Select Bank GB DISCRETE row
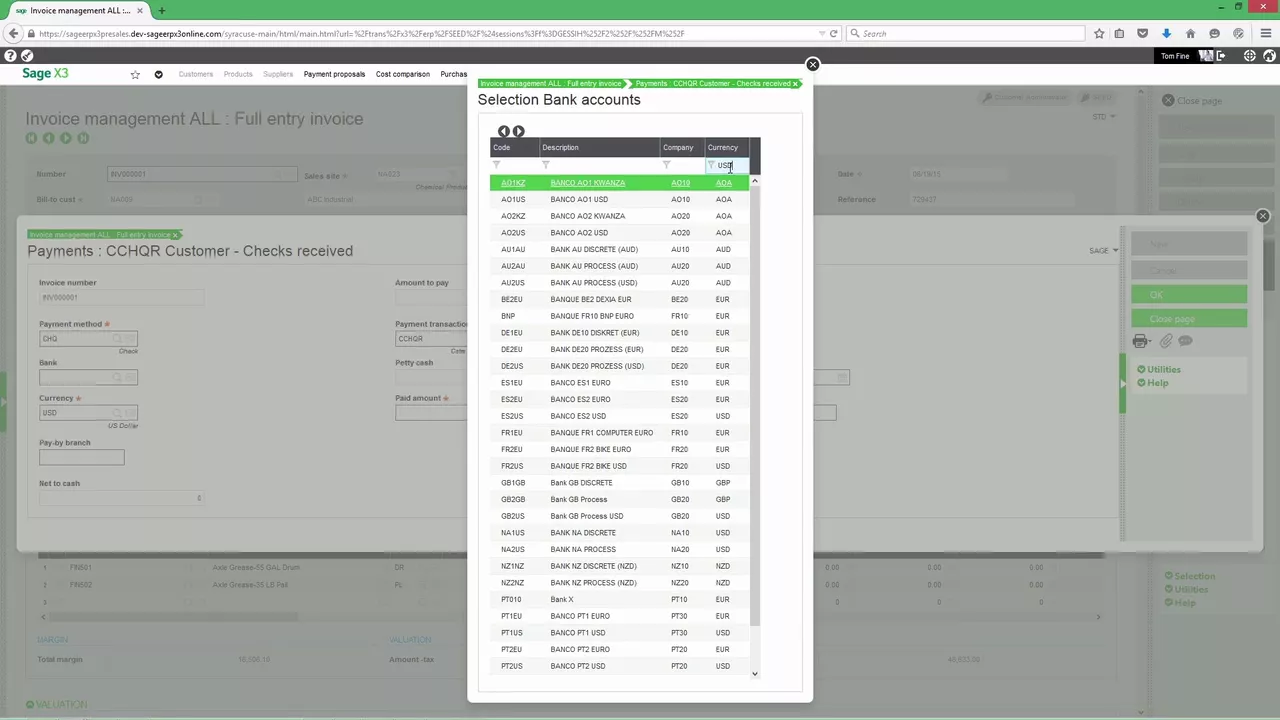 (620, 483)
